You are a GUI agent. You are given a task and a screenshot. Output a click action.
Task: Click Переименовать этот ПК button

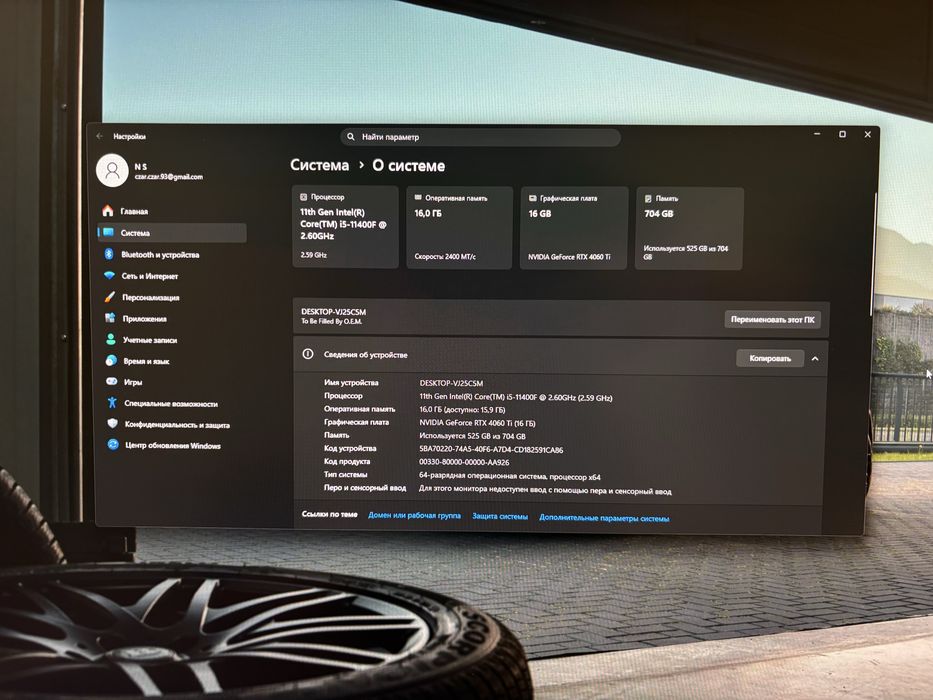coord(772,320)
